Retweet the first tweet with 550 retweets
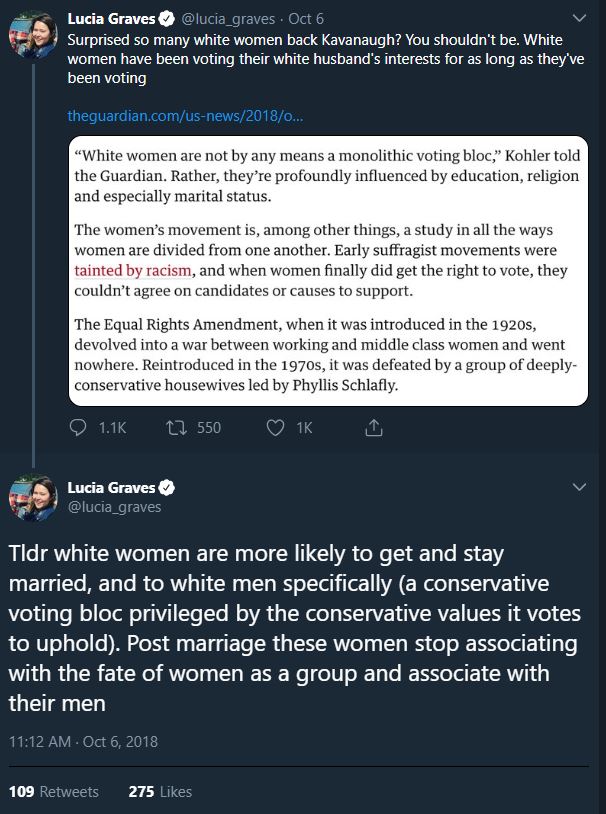This screenshot has height=814, width=606. 175,427
